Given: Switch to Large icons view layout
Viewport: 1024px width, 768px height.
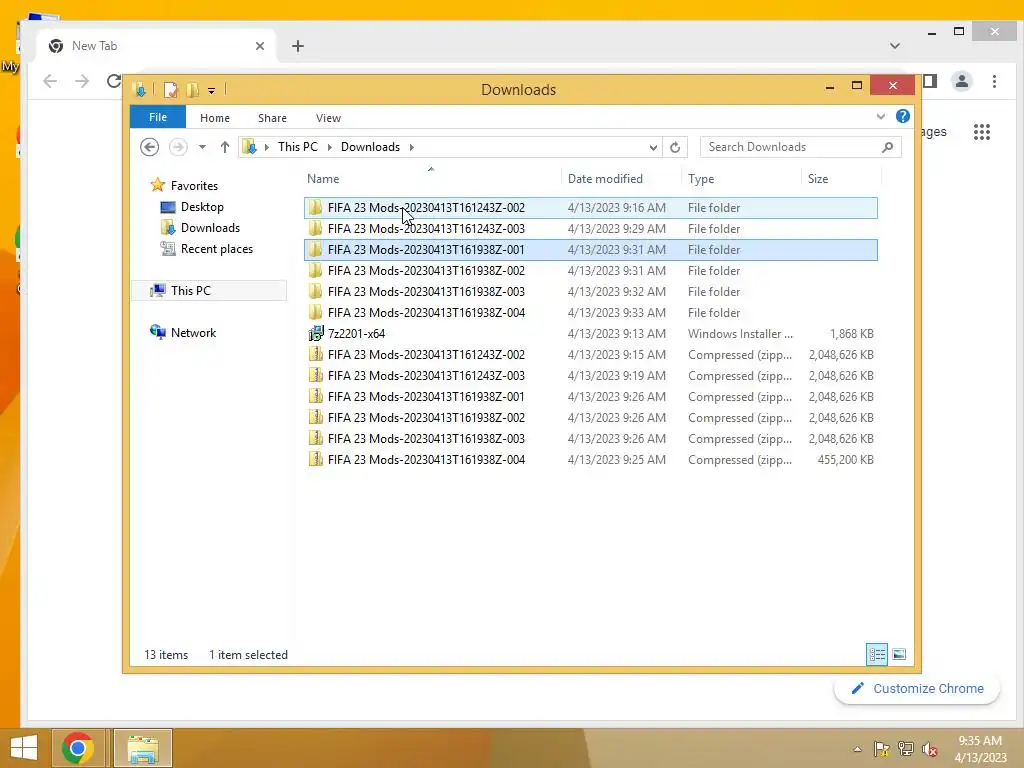Looking at the screenshot, I should [899, 654].
